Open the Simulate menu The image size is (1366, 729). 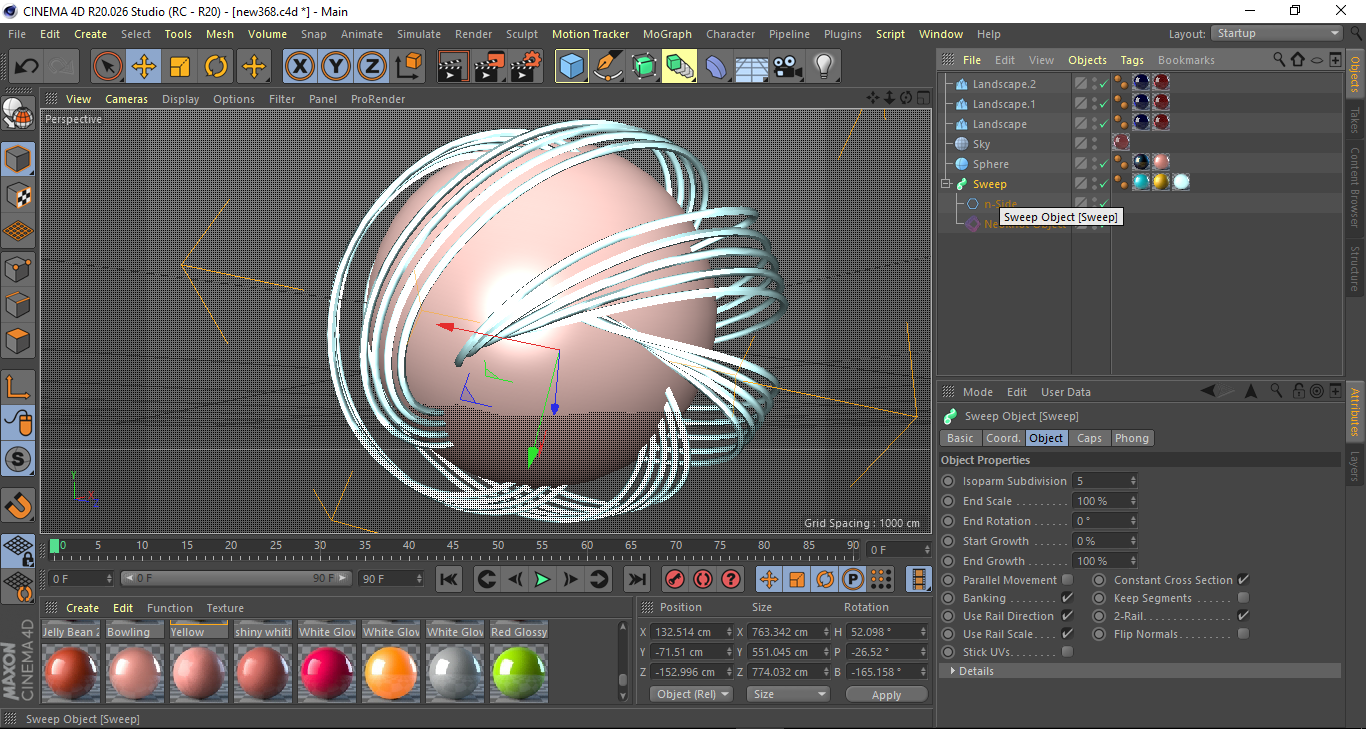418,34
